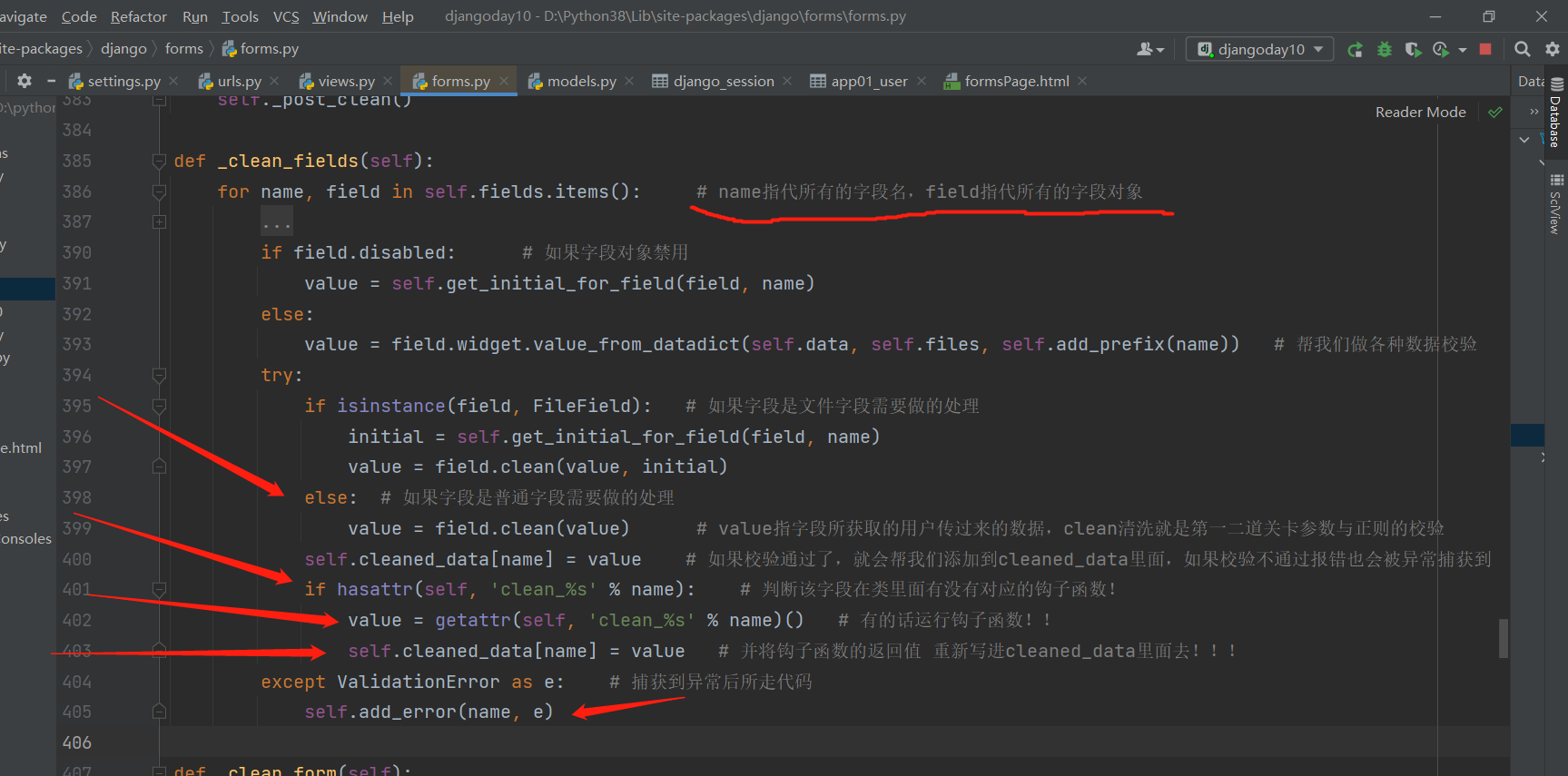Collapse the hasattr if block at line 401
The image size is (1568, 776).
pos(160,589)
